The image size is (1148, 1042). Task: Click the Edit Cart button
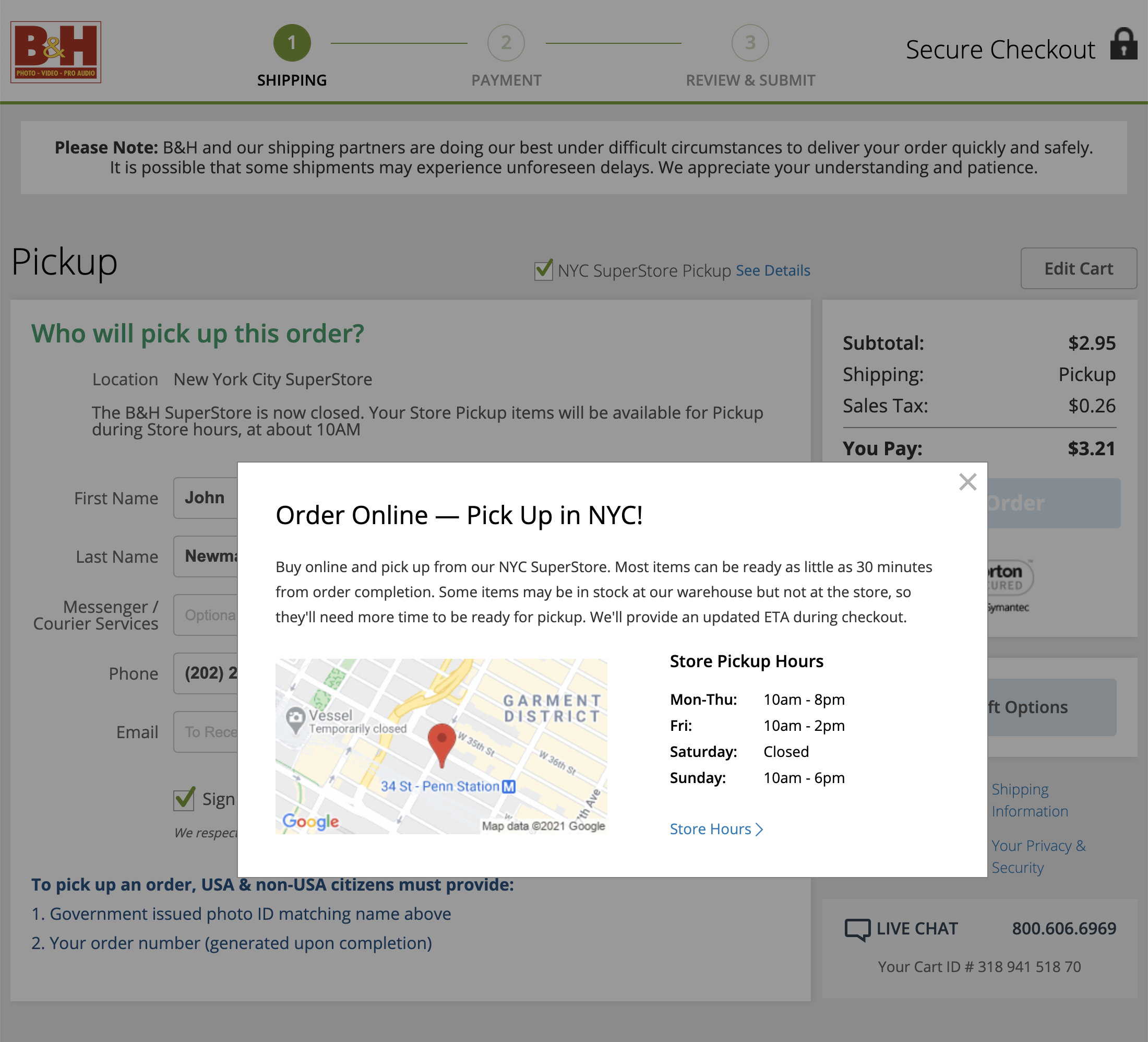(x=1078, y=268)
